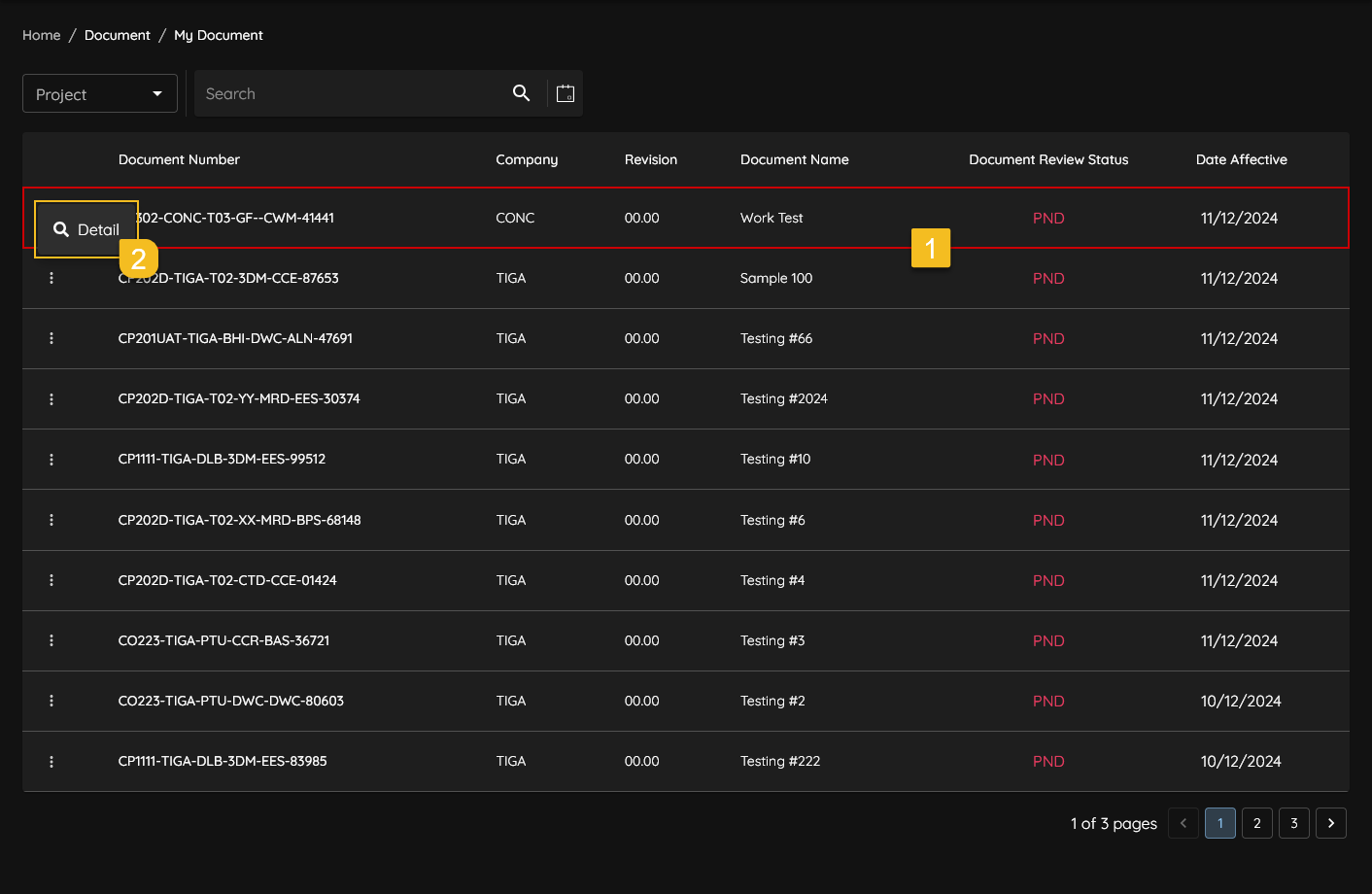Select Detail from the row menu
This screenshot has height=894, width=1372.
tap(86, 229)
